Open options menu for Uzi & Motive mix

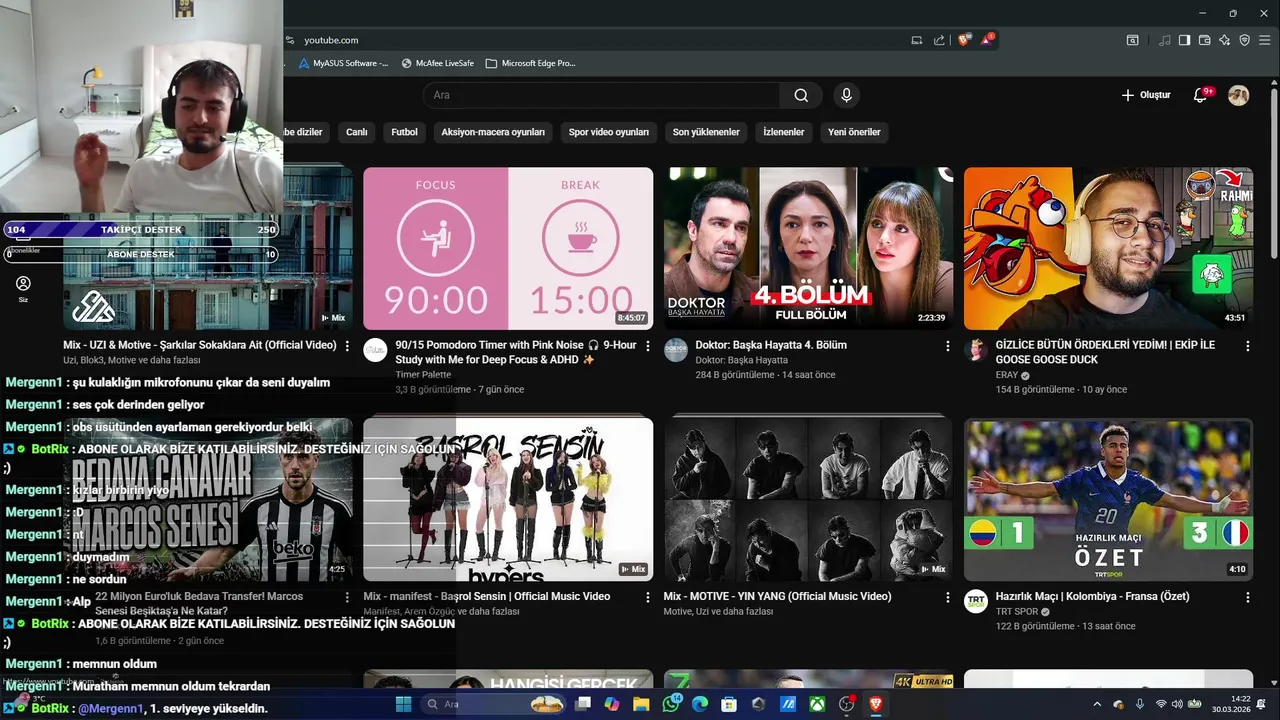(x=347, y=346)
